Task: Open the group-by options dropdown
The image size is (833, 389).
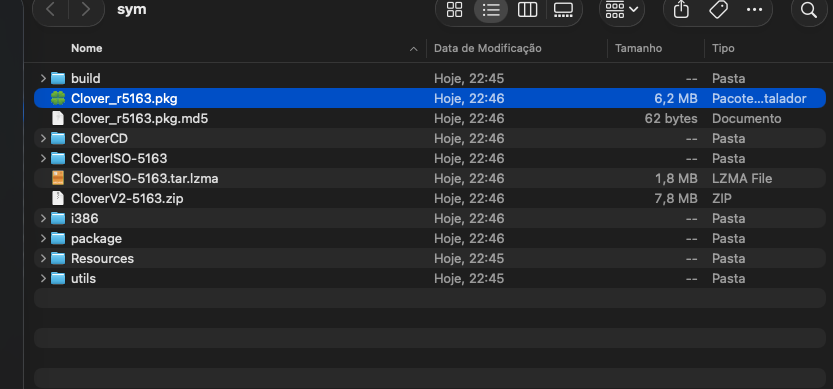Action: (x=622, y=10)
